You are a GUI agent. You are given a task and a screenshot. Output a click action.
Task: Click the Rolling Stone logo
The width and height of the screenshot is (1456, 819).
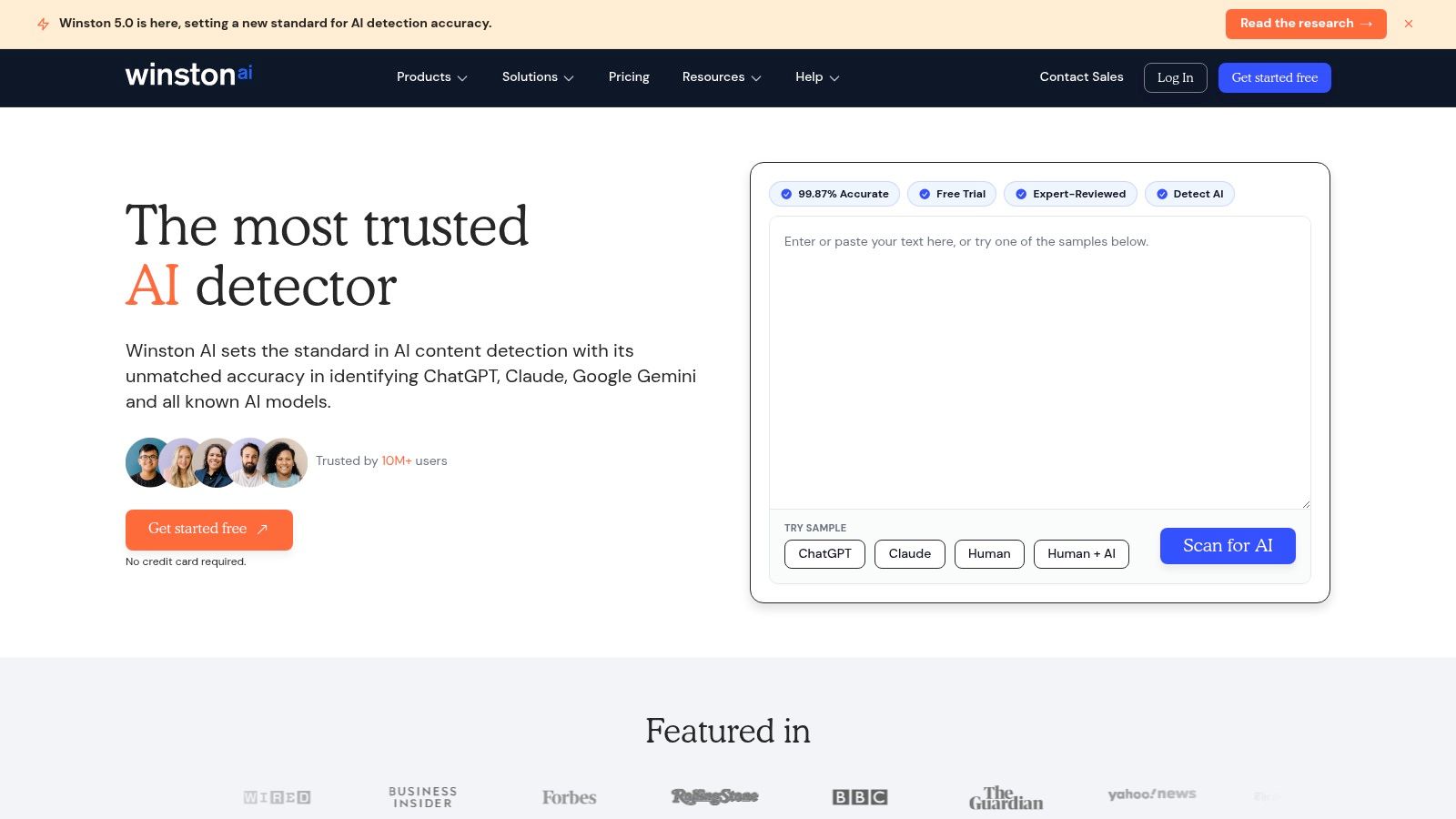click(x=714, y=797)
